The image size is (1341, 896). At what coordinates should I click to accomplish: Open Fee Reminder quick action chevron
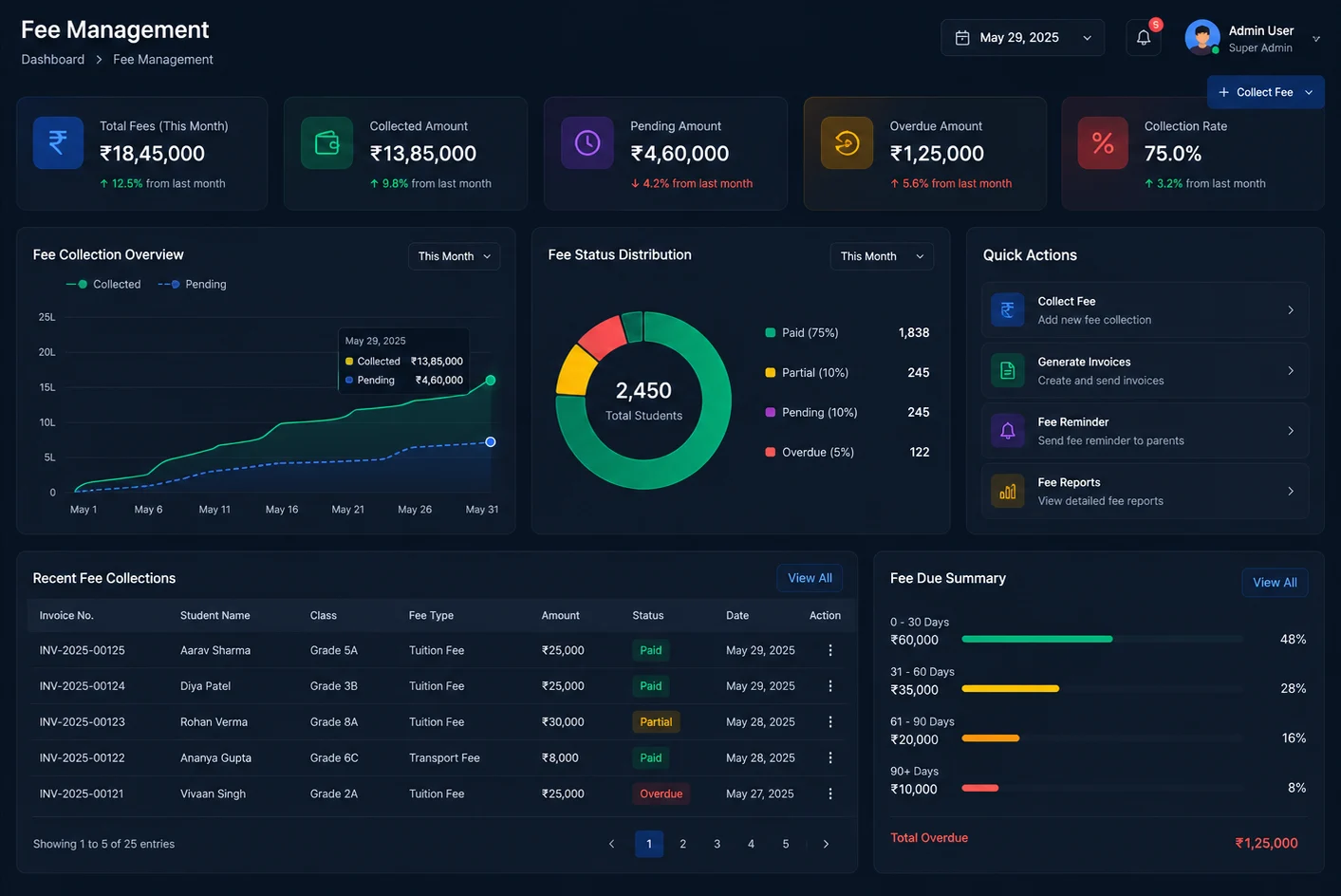(x=1291, y=431)
